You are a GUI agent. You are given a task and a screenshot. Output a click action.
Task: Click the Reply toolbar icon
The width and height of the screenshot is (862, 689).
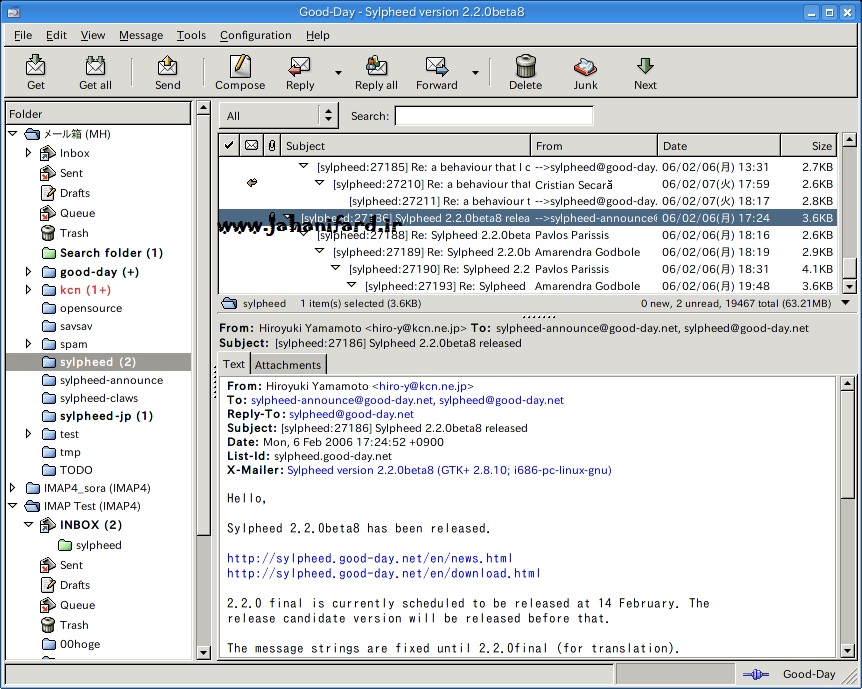click(299, 67)
